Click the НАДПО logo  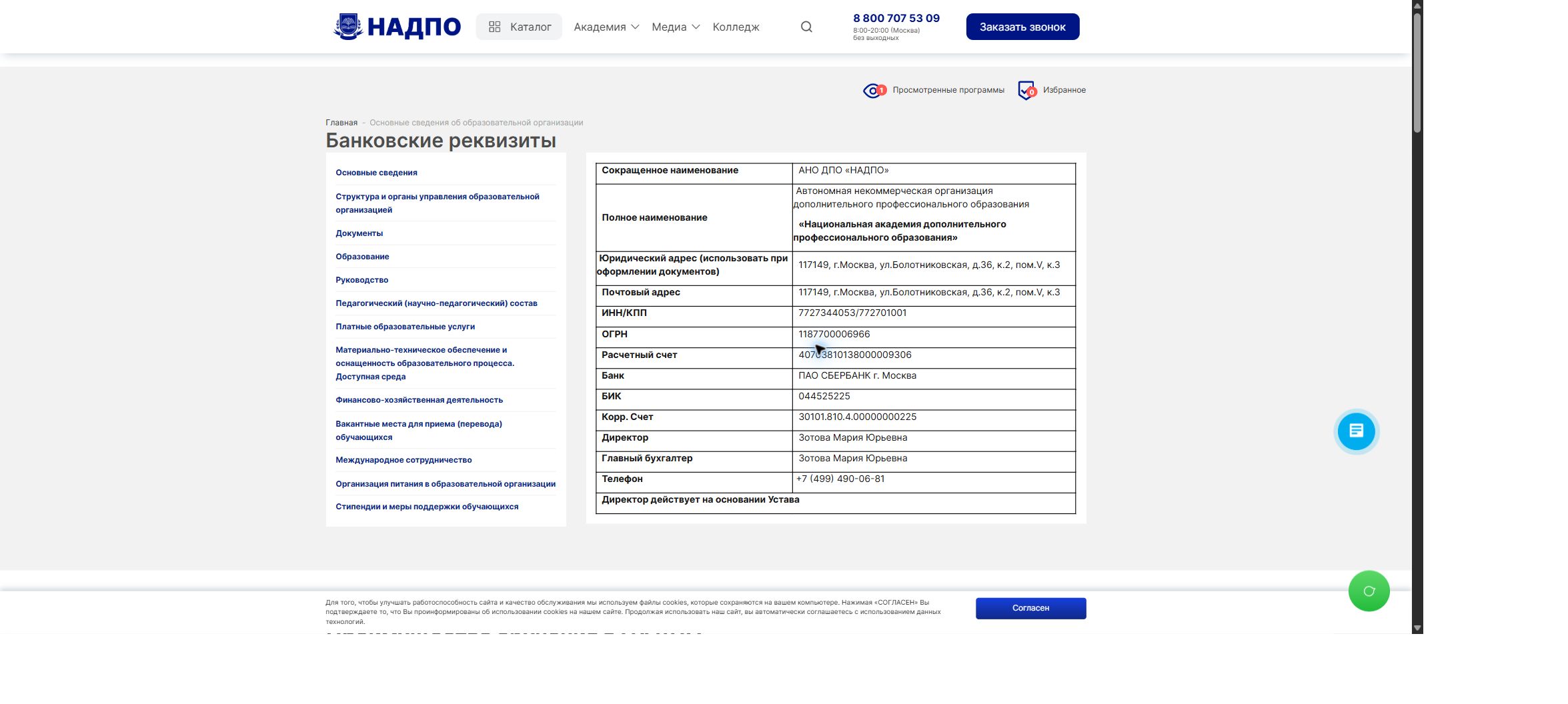397,27
